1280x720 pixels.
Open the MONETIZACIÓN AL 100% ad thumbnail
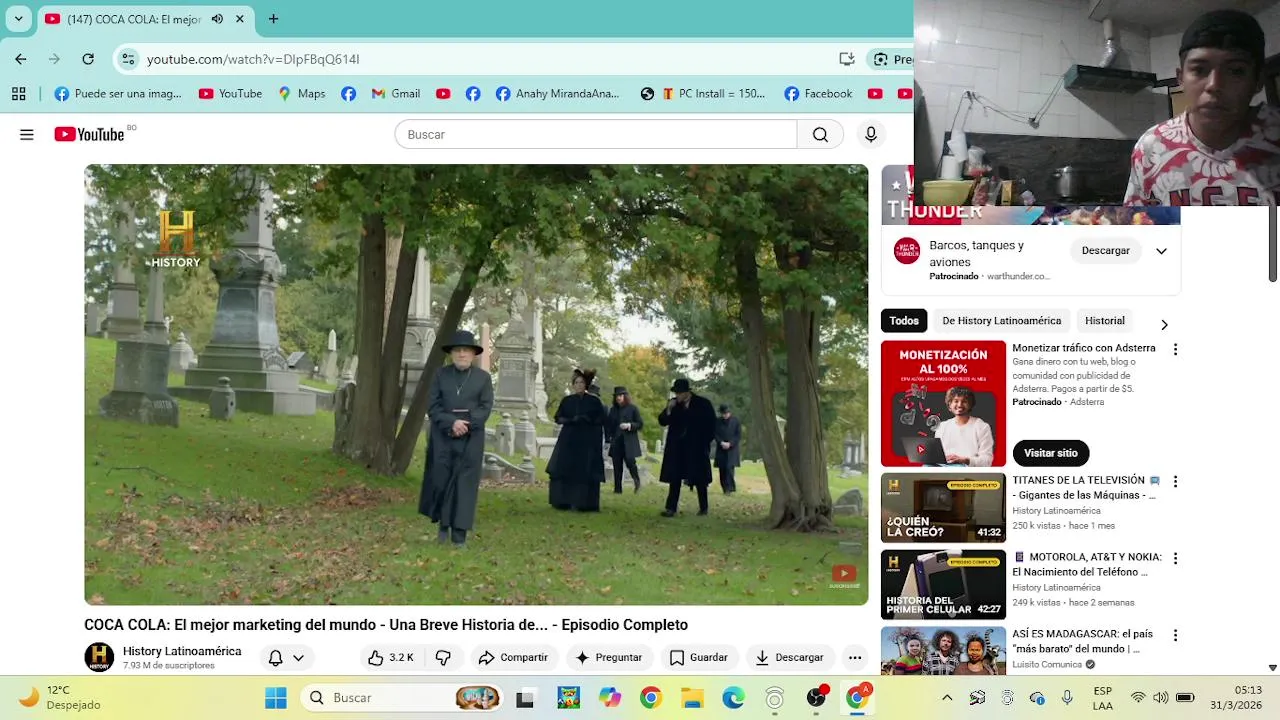[943, 404]
